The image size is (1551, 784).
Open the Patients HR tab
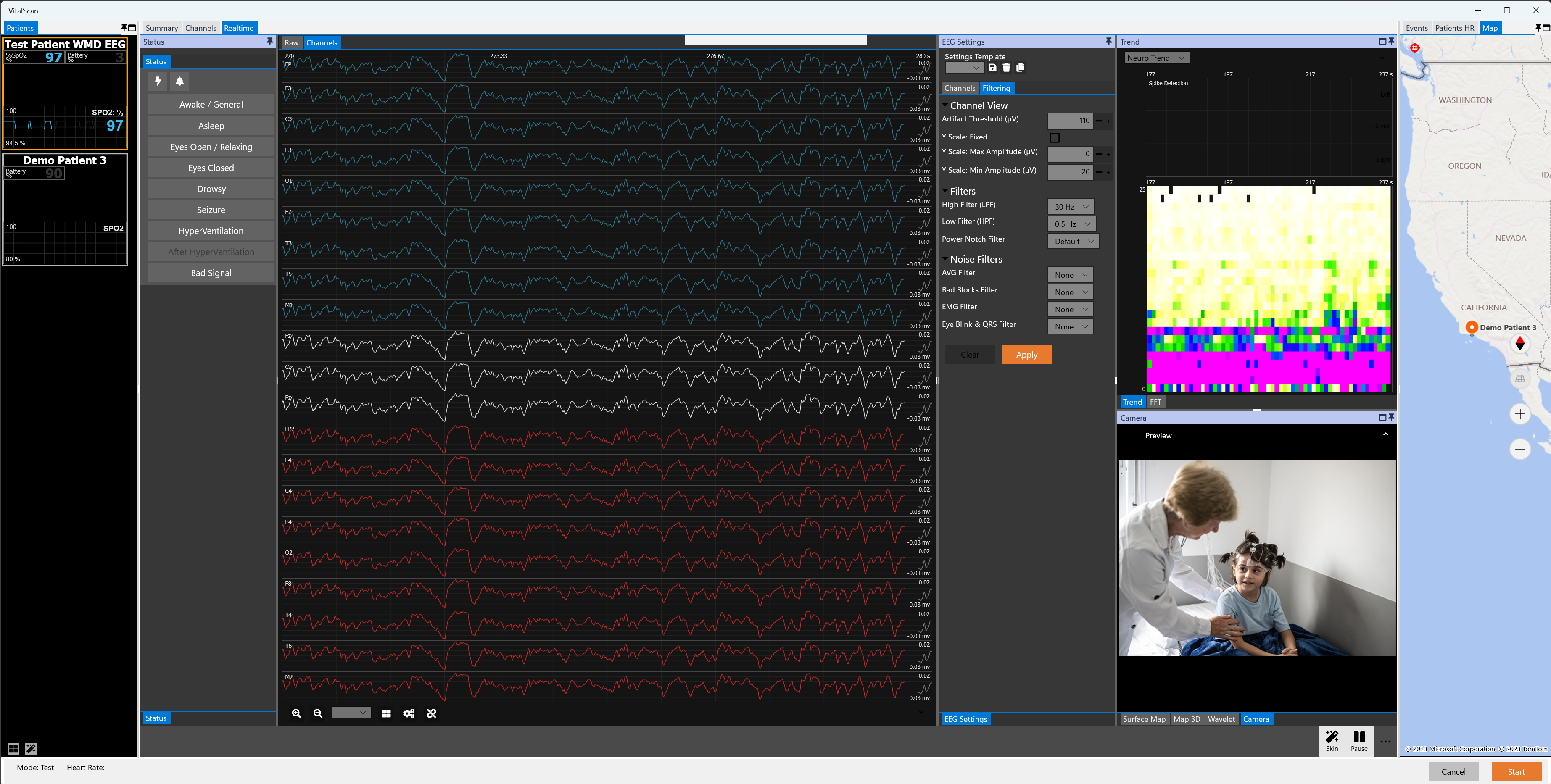pyautogui.click(x=1454, y=28)
